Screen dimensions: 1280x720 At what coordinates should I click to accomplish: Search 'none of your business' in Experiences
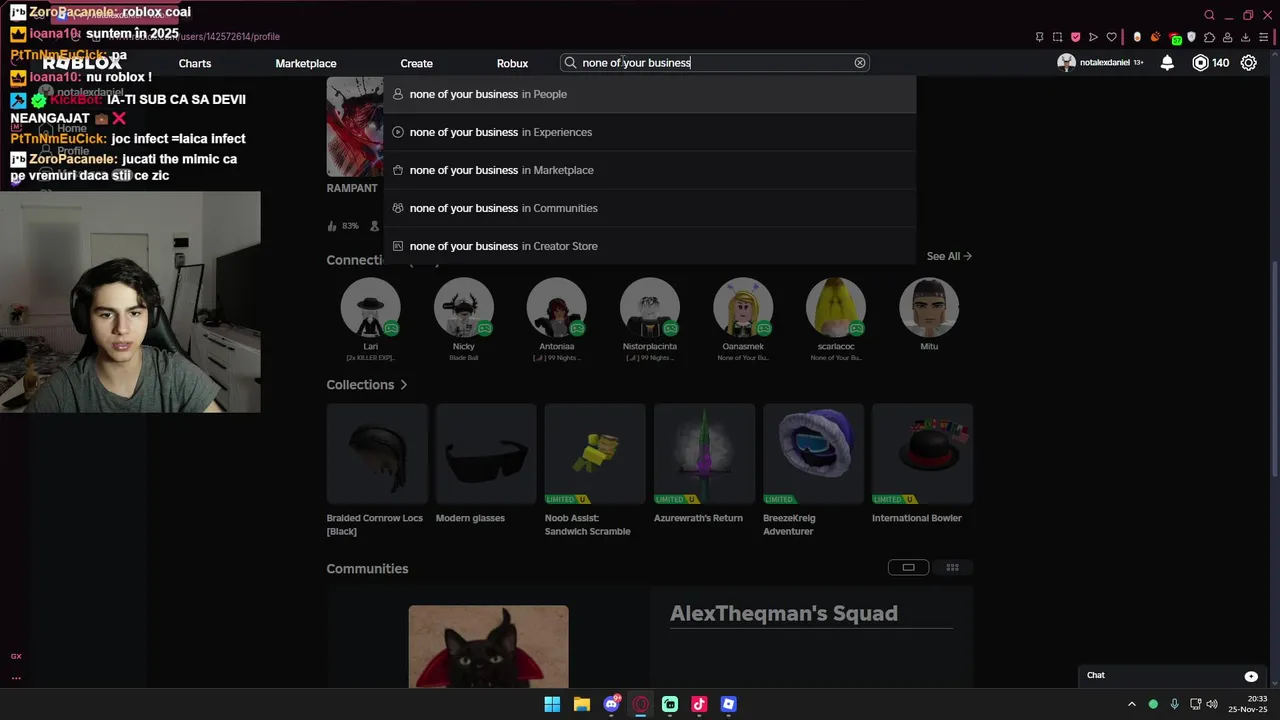(649, 132)
